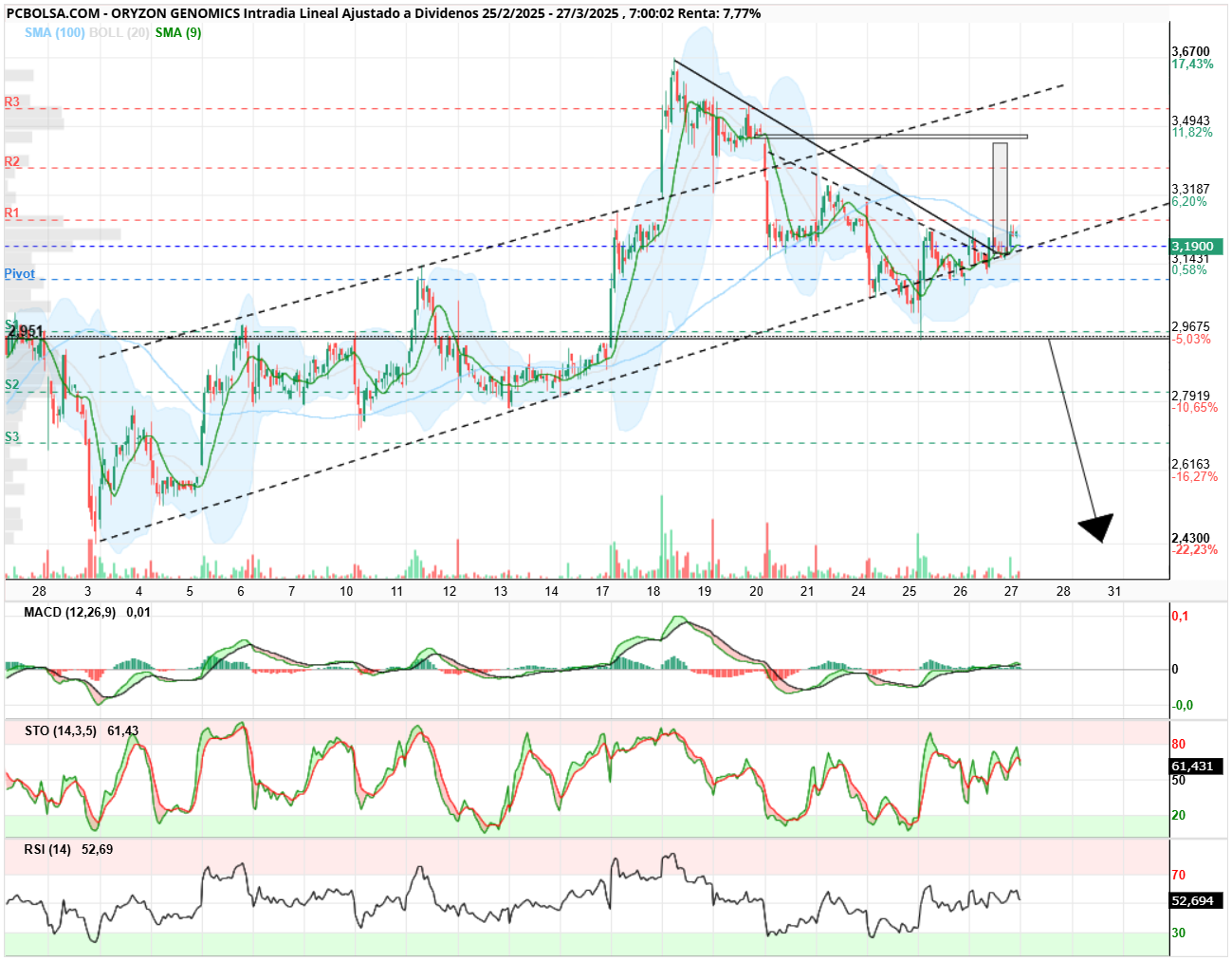Image resolution: width=1232 pixels, height=961 pixels.
Task: Select the -10,65% percentage label
Action: (x=1195, y=408)
